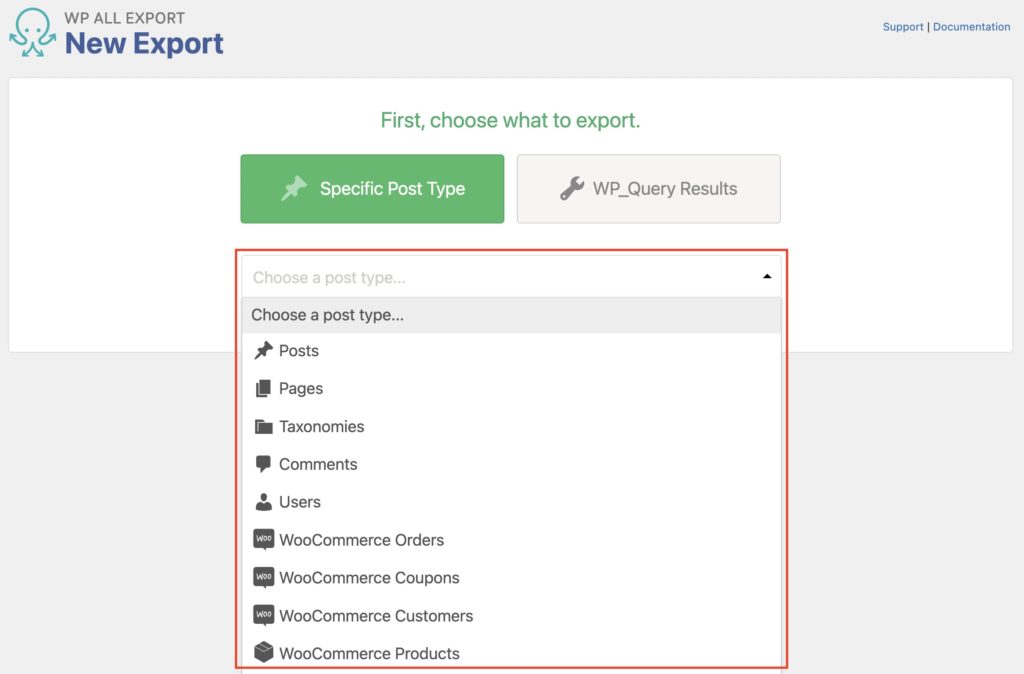The image size is (1024, 674).
Task: Select the Users post type option
Action: pos(300,501)
